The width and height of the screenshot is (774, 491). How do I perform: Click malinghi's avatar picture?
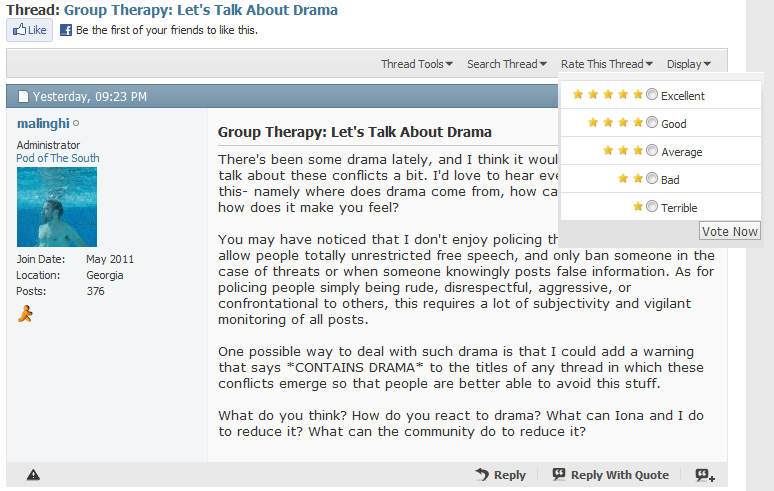(57, 207)
